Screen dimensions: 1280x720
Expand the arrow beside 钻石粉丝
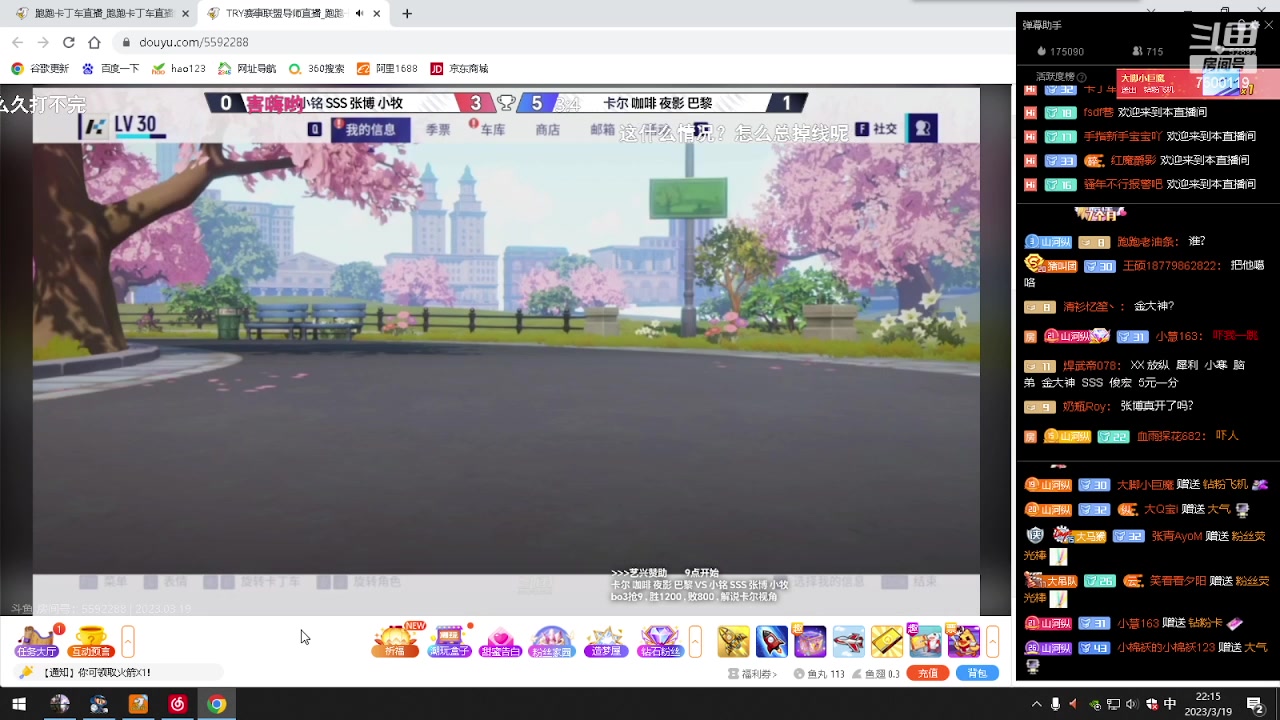click(696, 641)
